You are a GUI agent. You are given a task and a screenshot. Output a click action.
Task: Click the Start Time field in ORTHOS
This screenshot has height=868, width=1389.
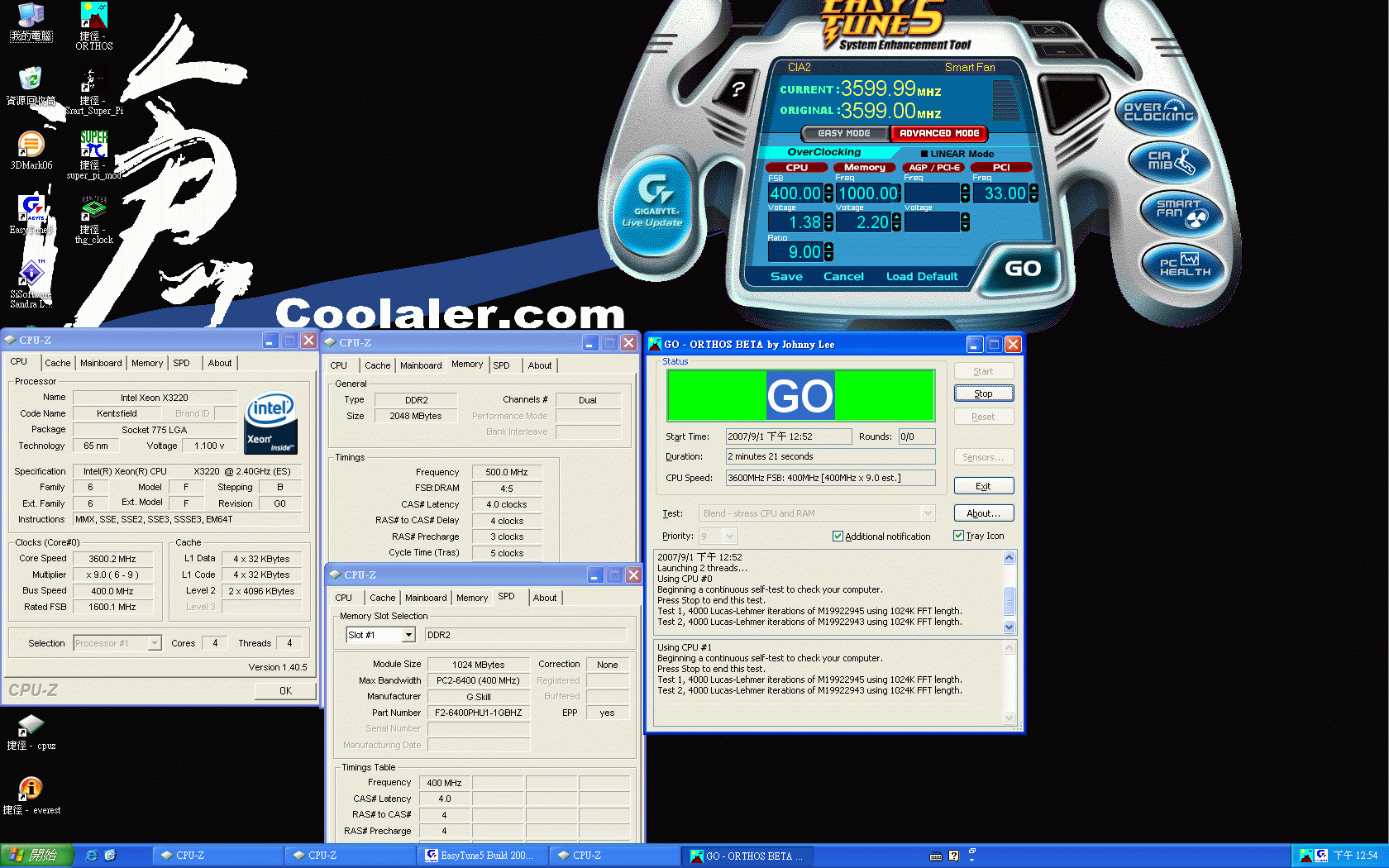tap(789, 436)
